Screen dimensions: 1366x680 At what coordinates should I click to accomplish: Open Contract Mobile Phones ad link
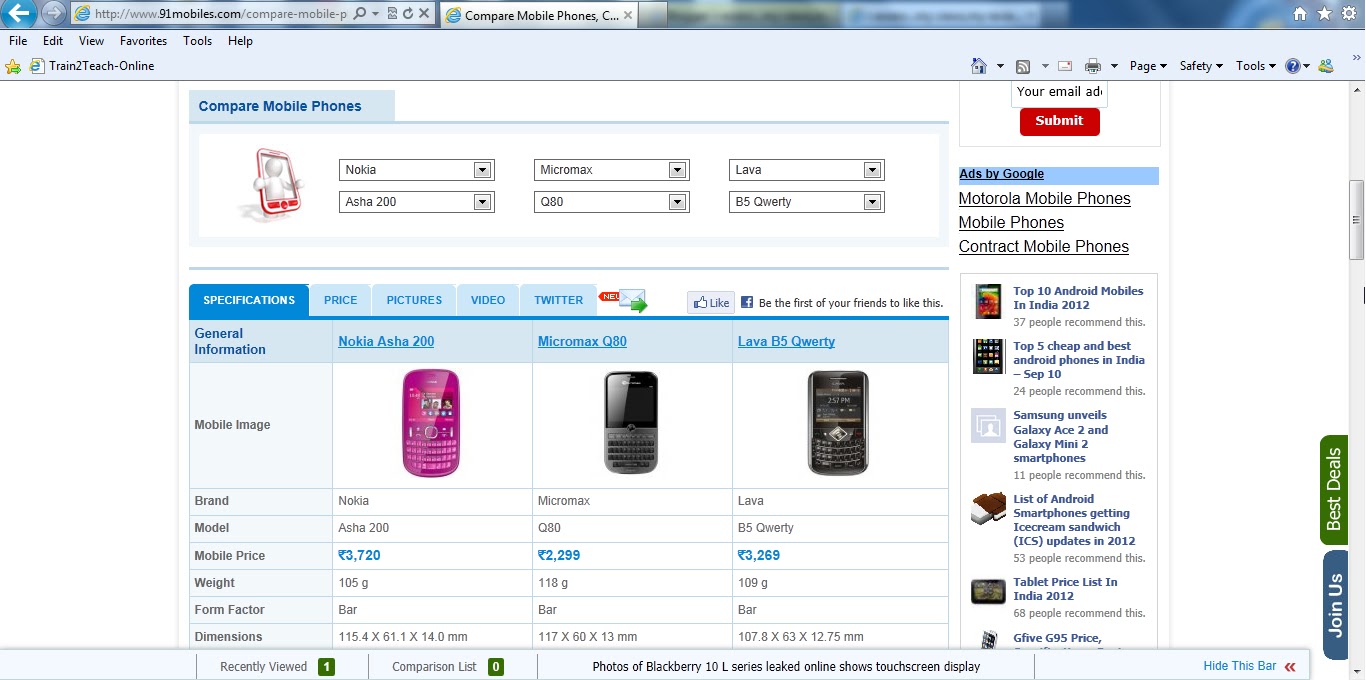click(1043, 247)
